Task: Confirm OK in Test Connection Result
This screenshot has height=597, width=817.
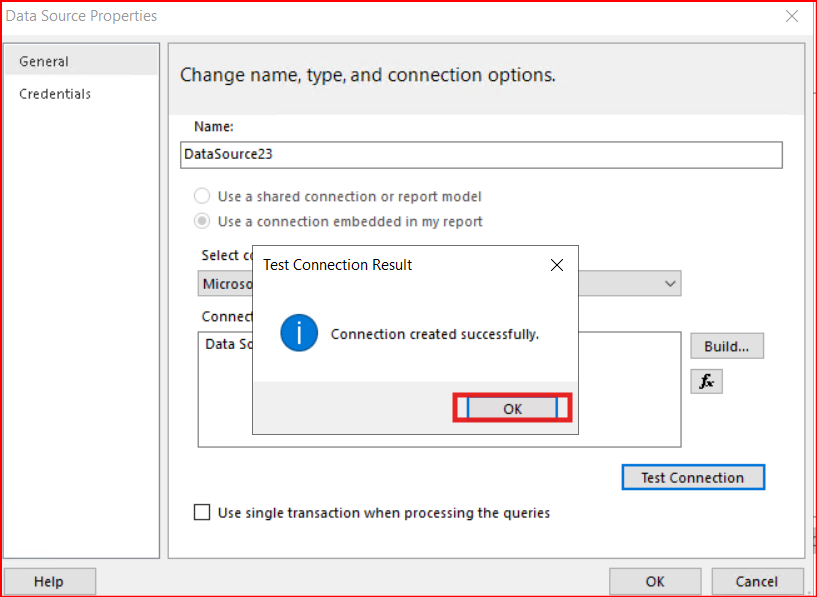Action: tap(512, 408)
